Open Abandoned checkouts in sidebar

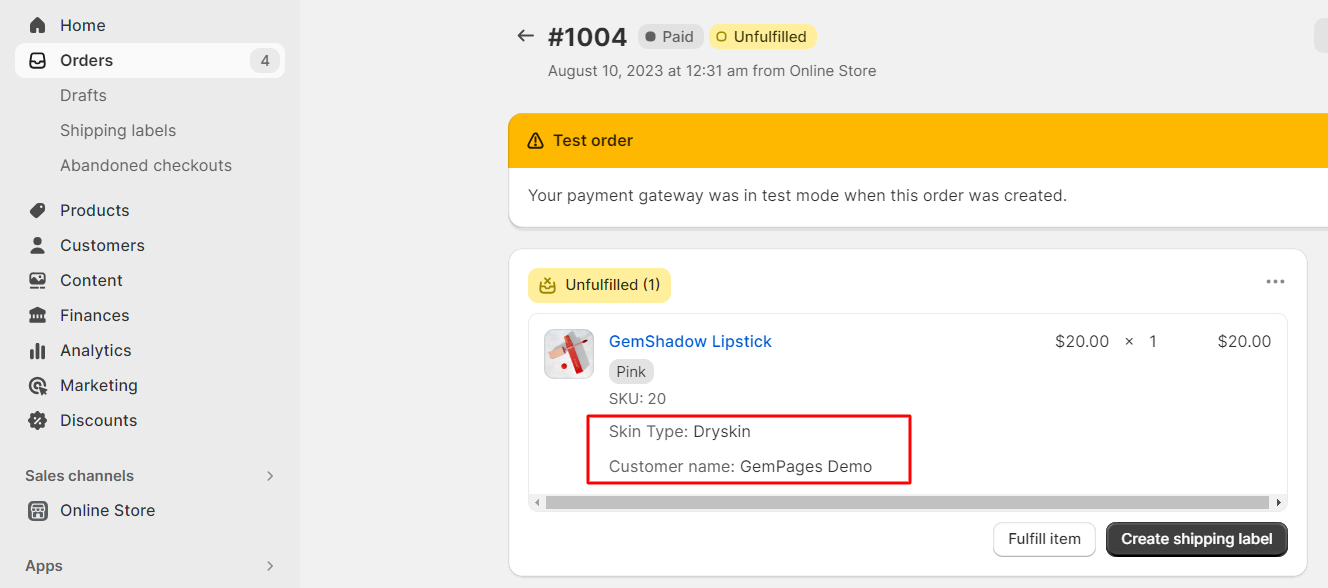coord(146,165)
